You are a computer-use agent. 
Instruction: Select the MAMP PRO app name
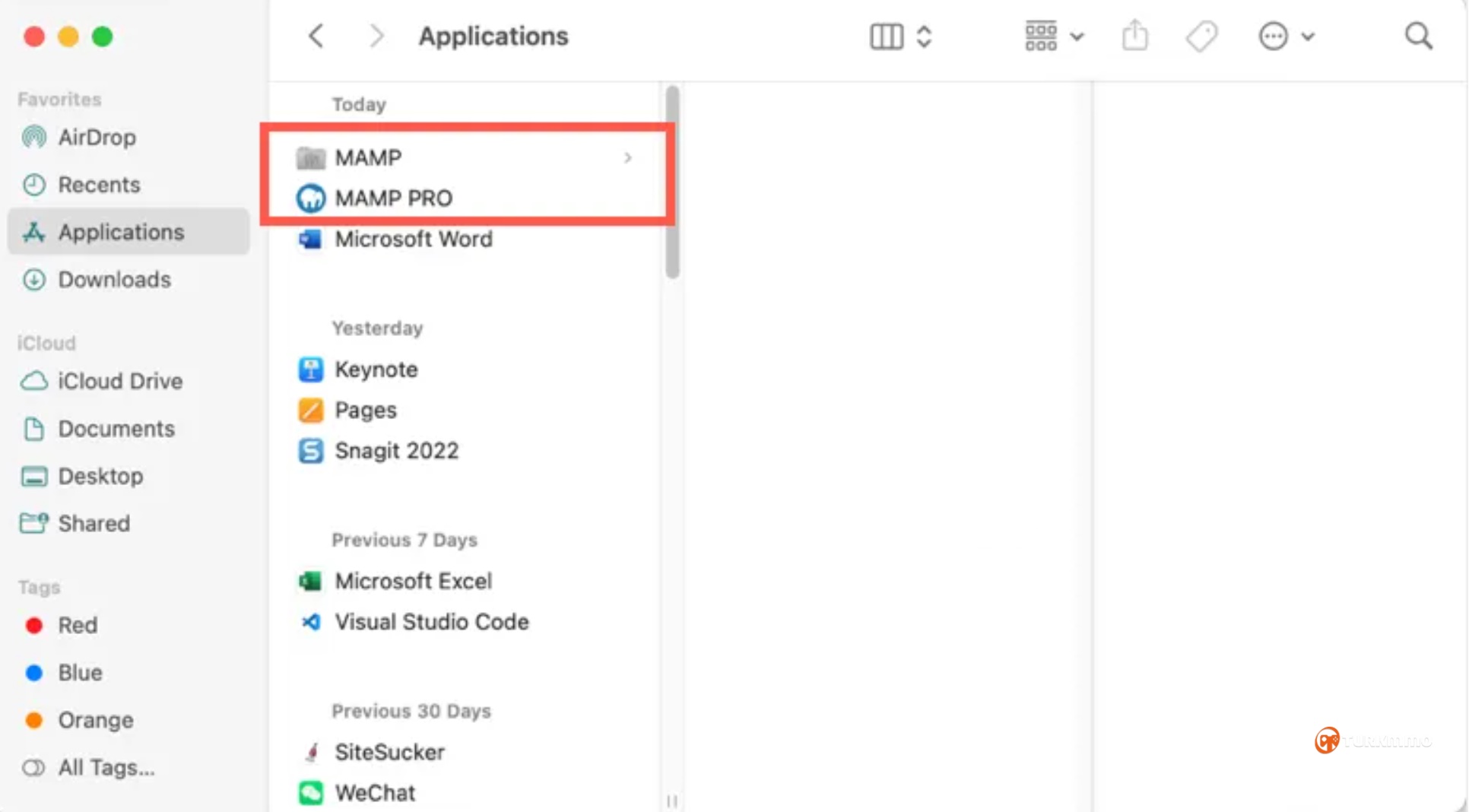pos(394,198)
